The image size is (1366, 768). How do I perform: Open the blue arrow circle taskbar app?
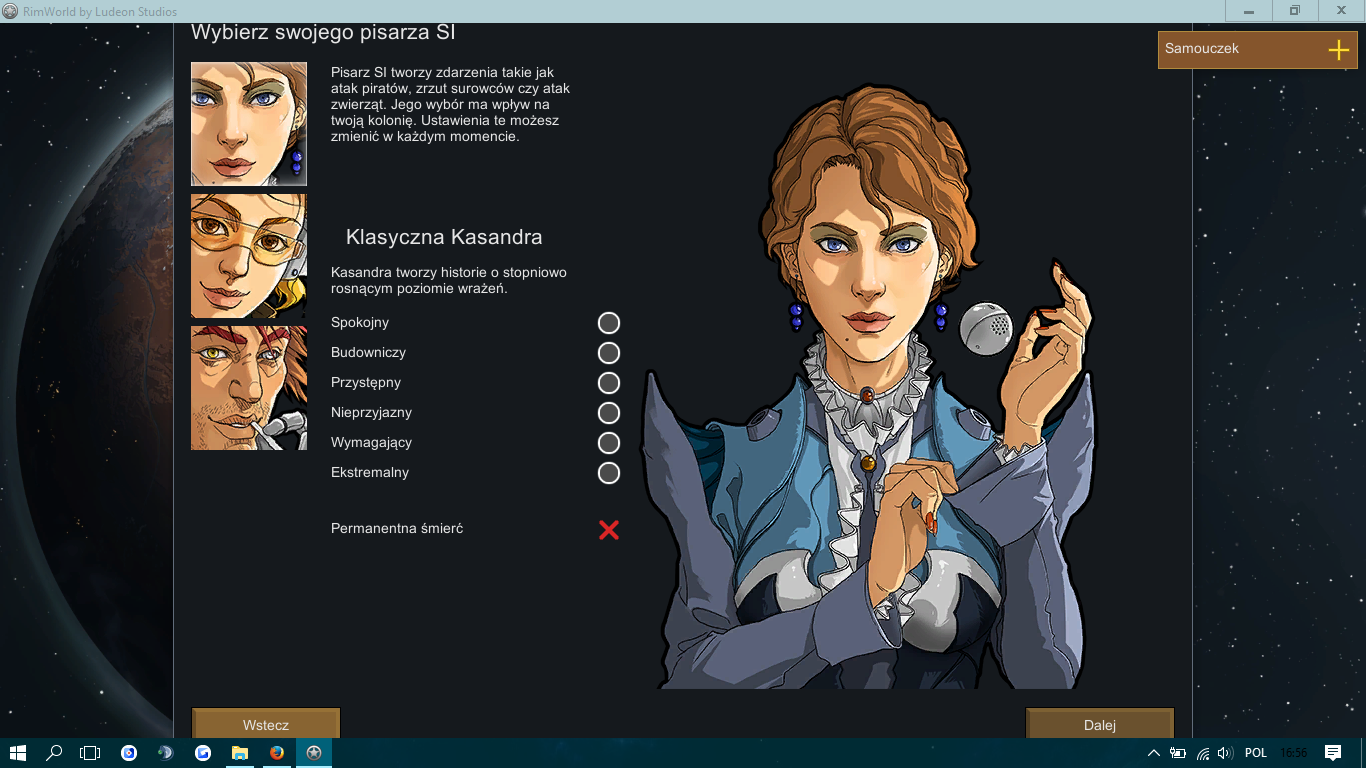click(x=203, y=753)
